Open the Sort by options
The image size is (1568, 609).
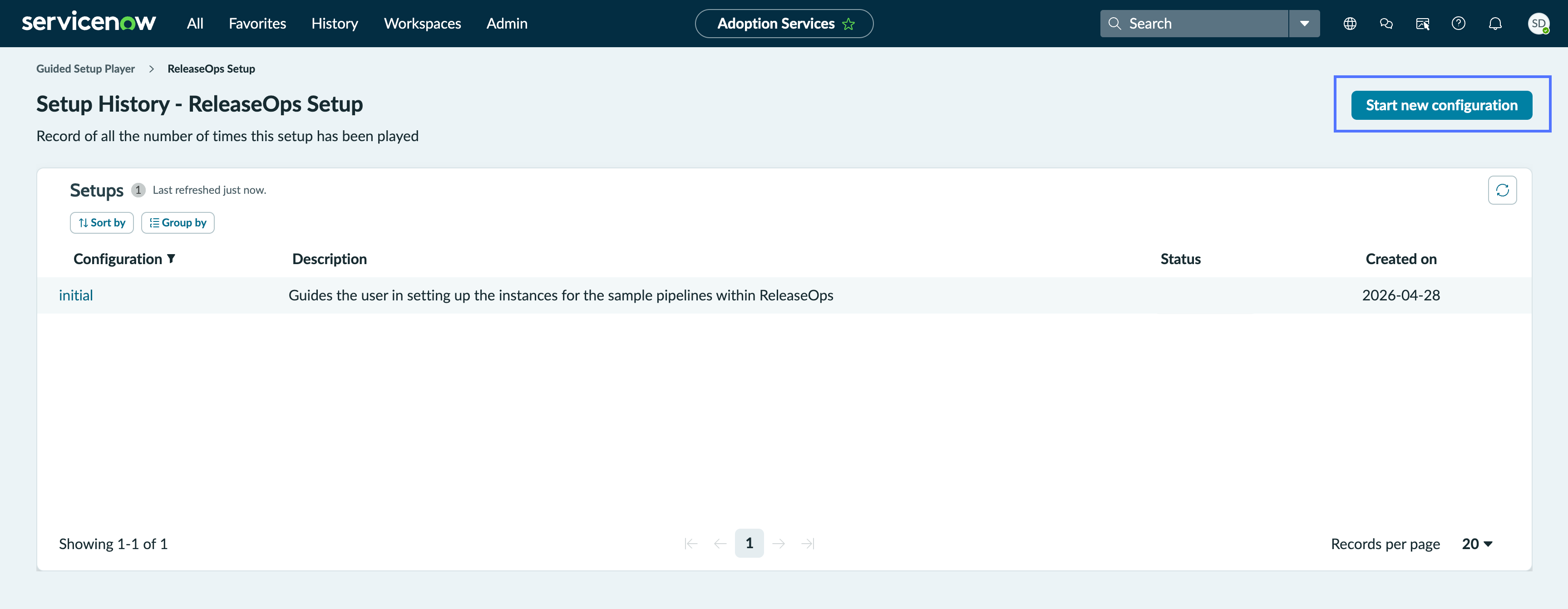coord(102,223)
